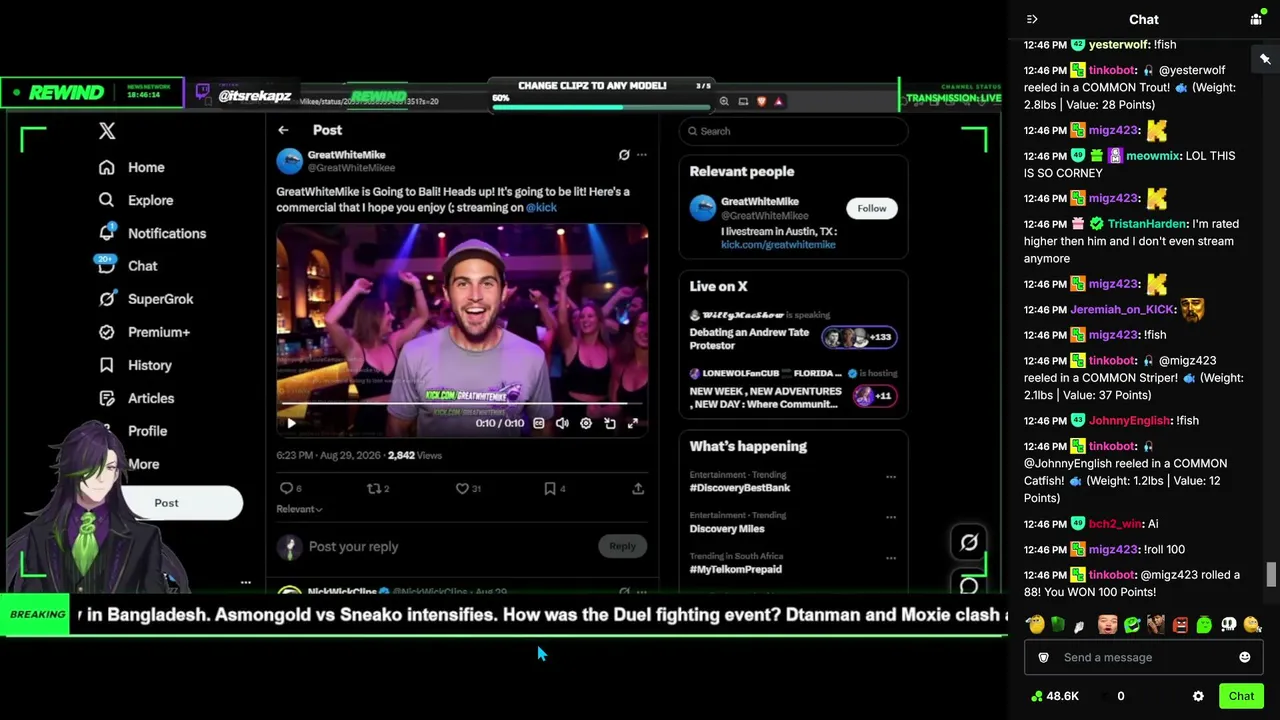Open the floating Grok button
Screen dimensions: 1280x720
(x=968, y=542)
